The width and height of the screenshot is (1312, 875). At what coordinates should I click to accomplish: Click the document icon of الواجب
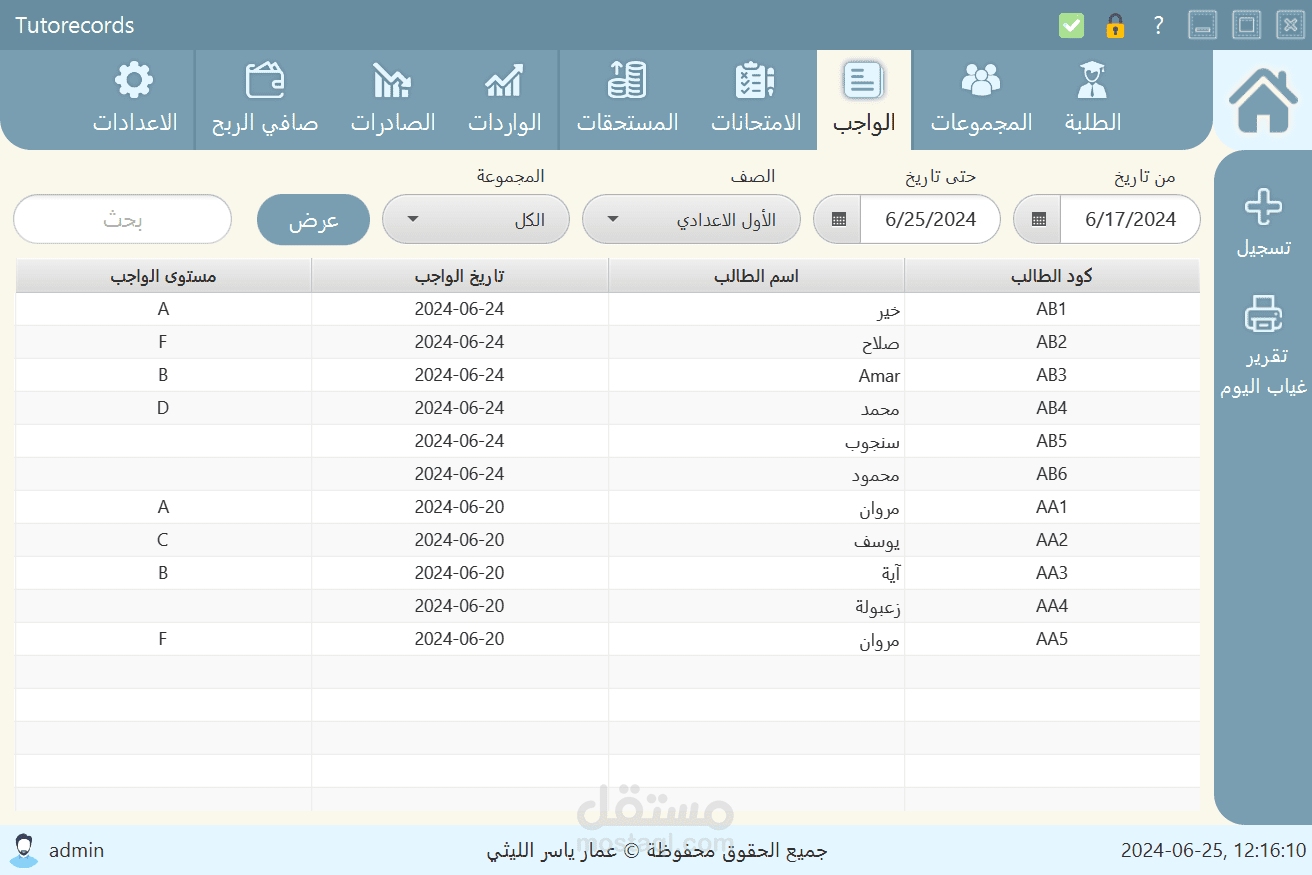point(863,80)
